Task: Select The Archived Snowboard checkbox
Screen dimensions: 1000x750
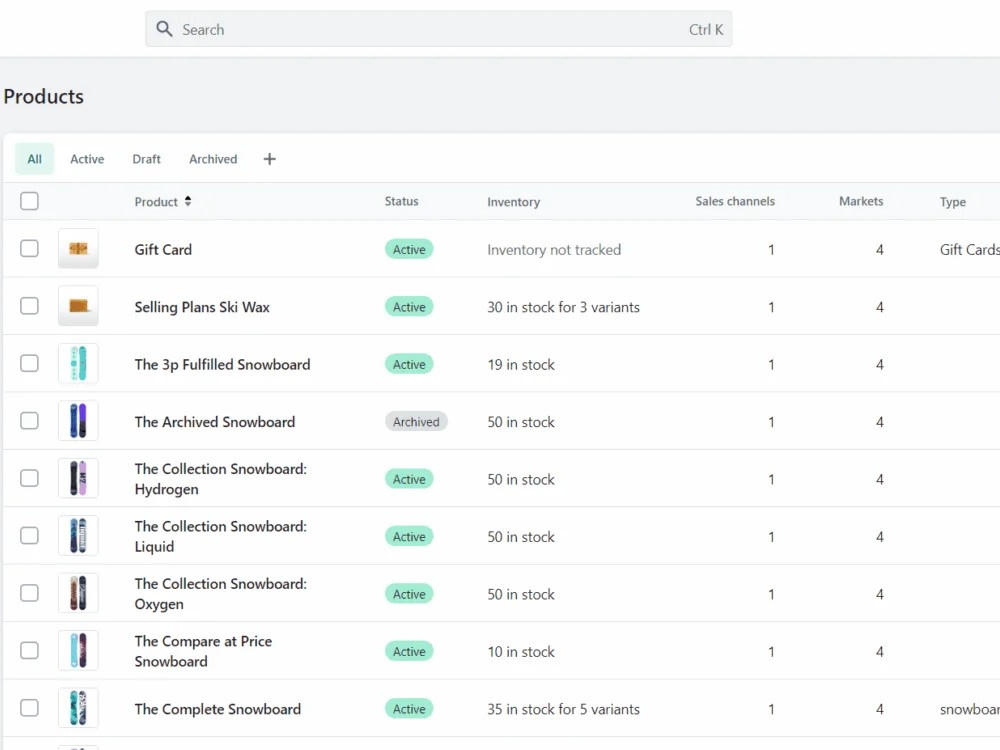Action: click(x=29, y=420)
